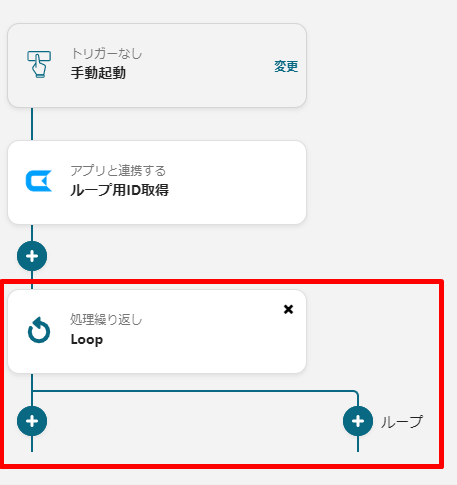Select the トリガーなし label text
Viewport: 457px width, 485px height.
pyautogui.click(x=106, y=53)
